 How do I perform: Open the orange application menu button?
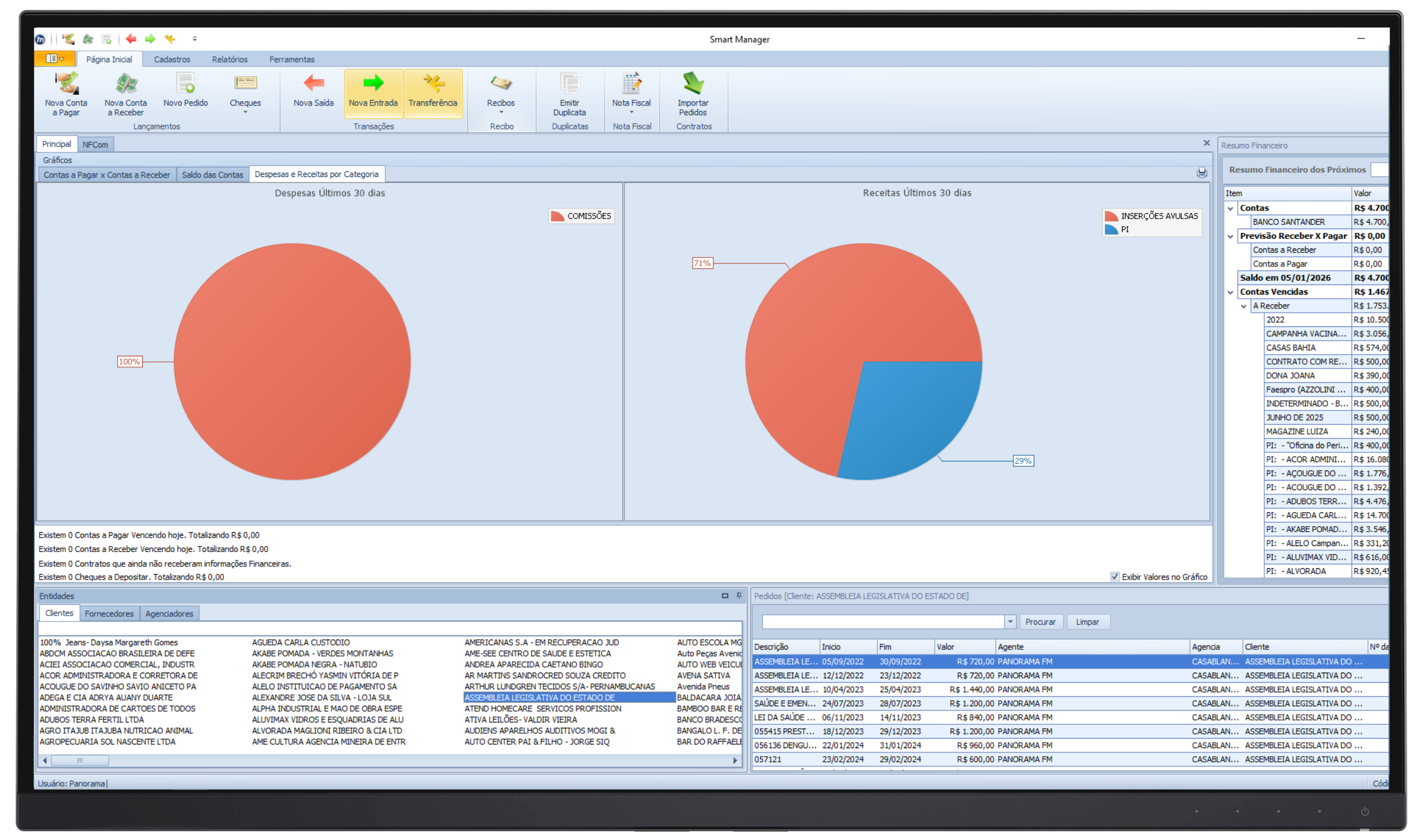tap(55, 59)
